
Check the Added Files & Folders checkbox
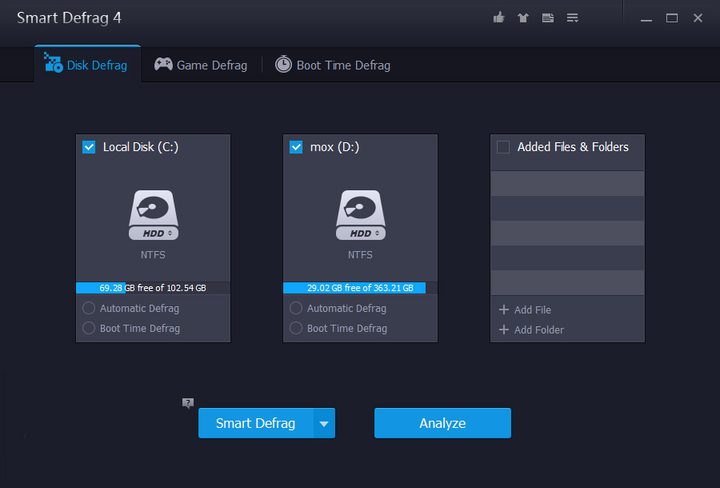[x=503, y=147]
